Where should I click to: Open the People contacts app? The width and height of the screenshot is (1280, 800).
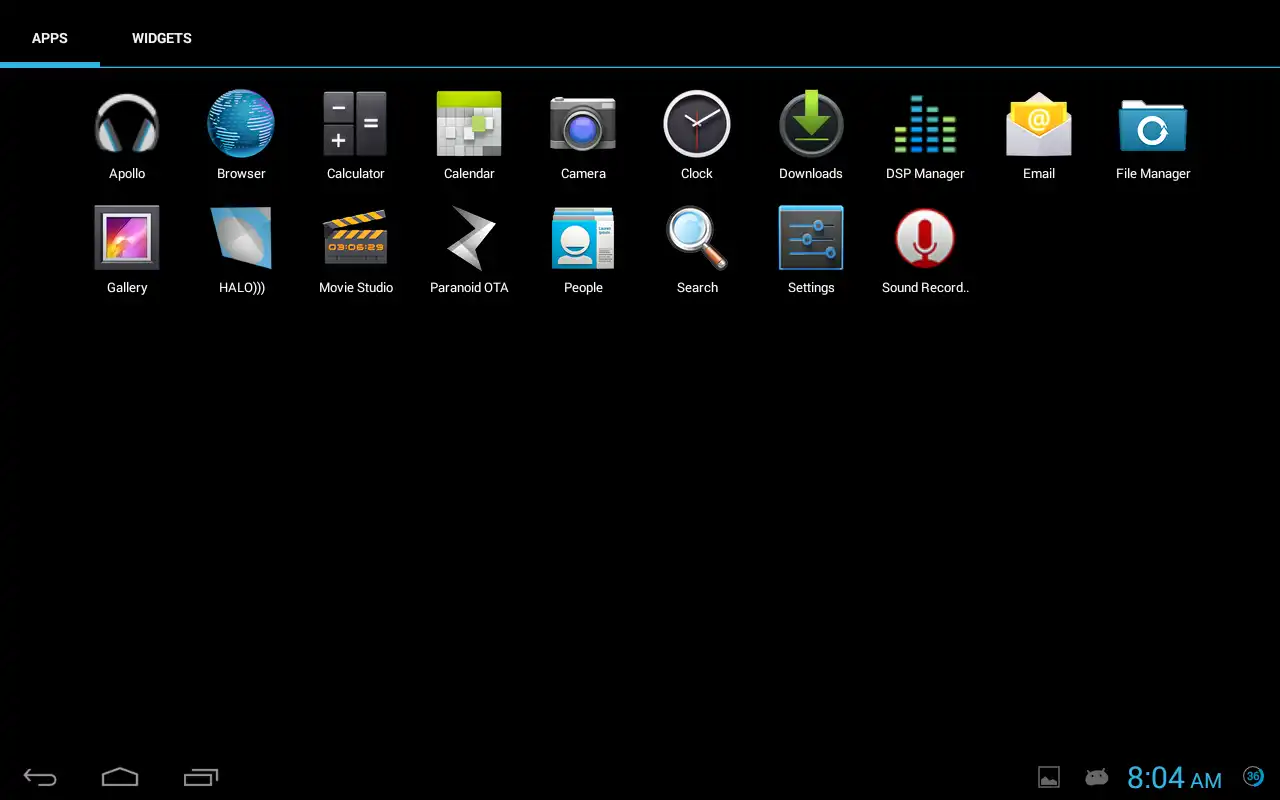(x=583, y=249)
